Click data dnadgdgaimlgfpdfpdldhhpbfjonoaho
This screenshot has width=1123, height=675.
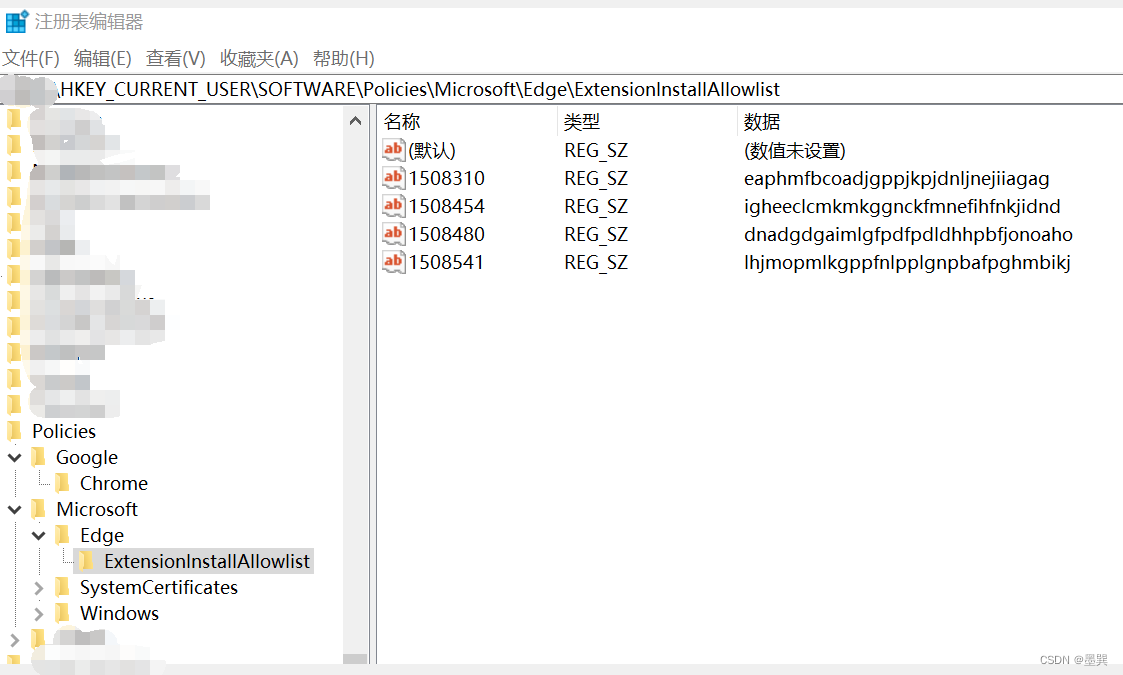[x=908, y=234]
